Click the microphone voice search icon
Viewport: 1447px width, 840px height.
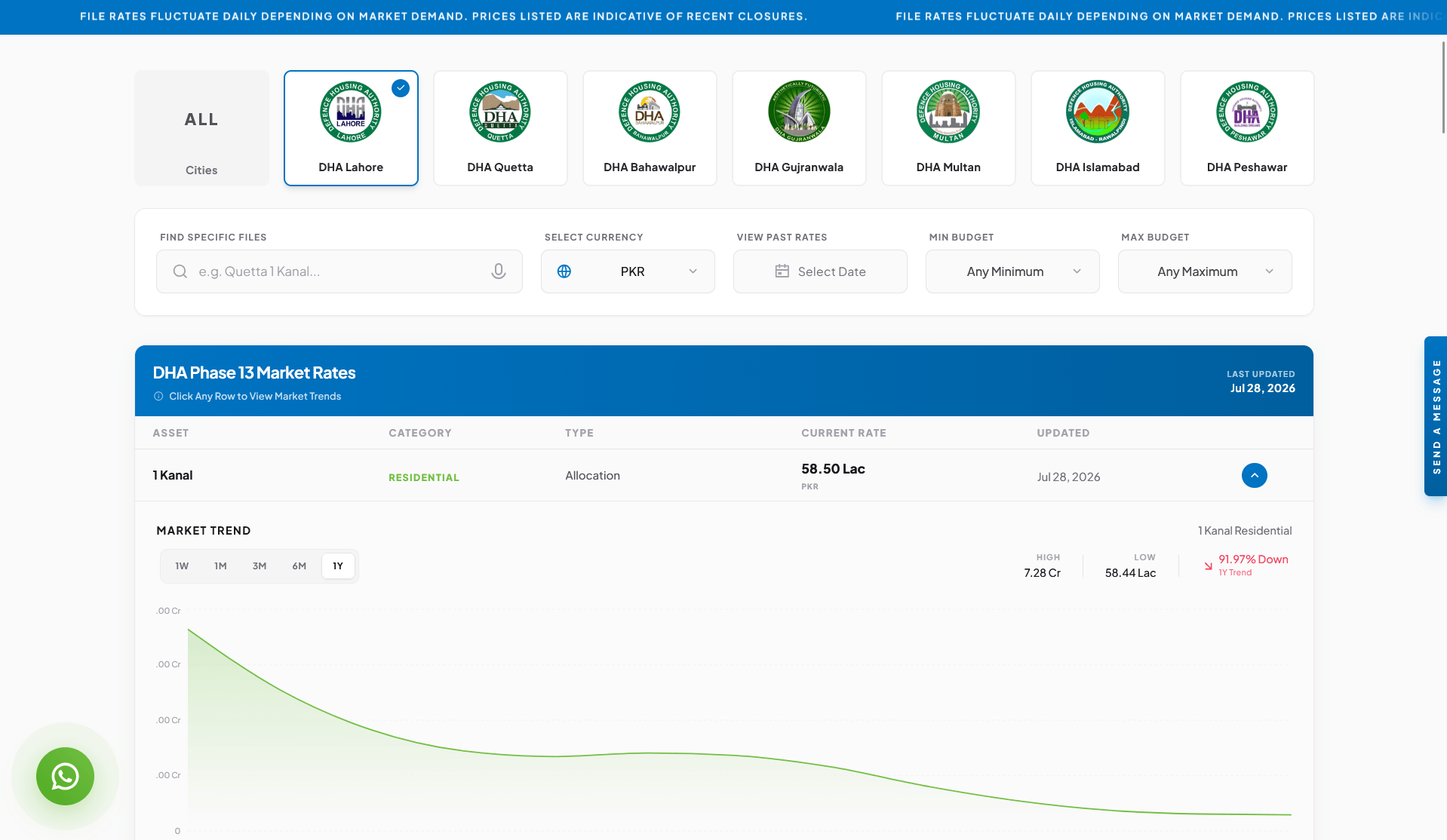coord(499,271)
